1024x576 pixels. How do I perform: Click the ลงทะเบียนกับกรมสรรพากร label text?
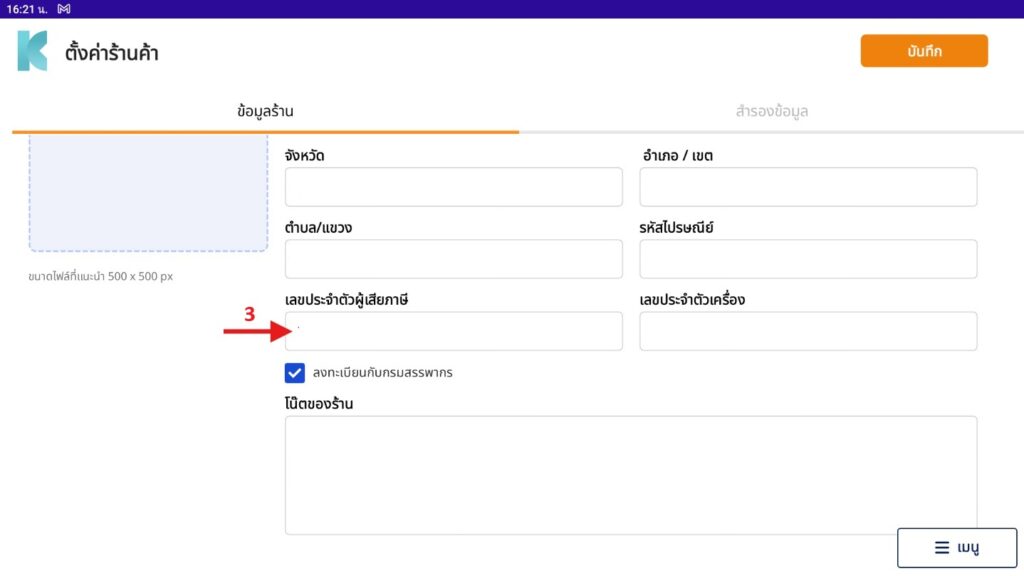(382, 373)
